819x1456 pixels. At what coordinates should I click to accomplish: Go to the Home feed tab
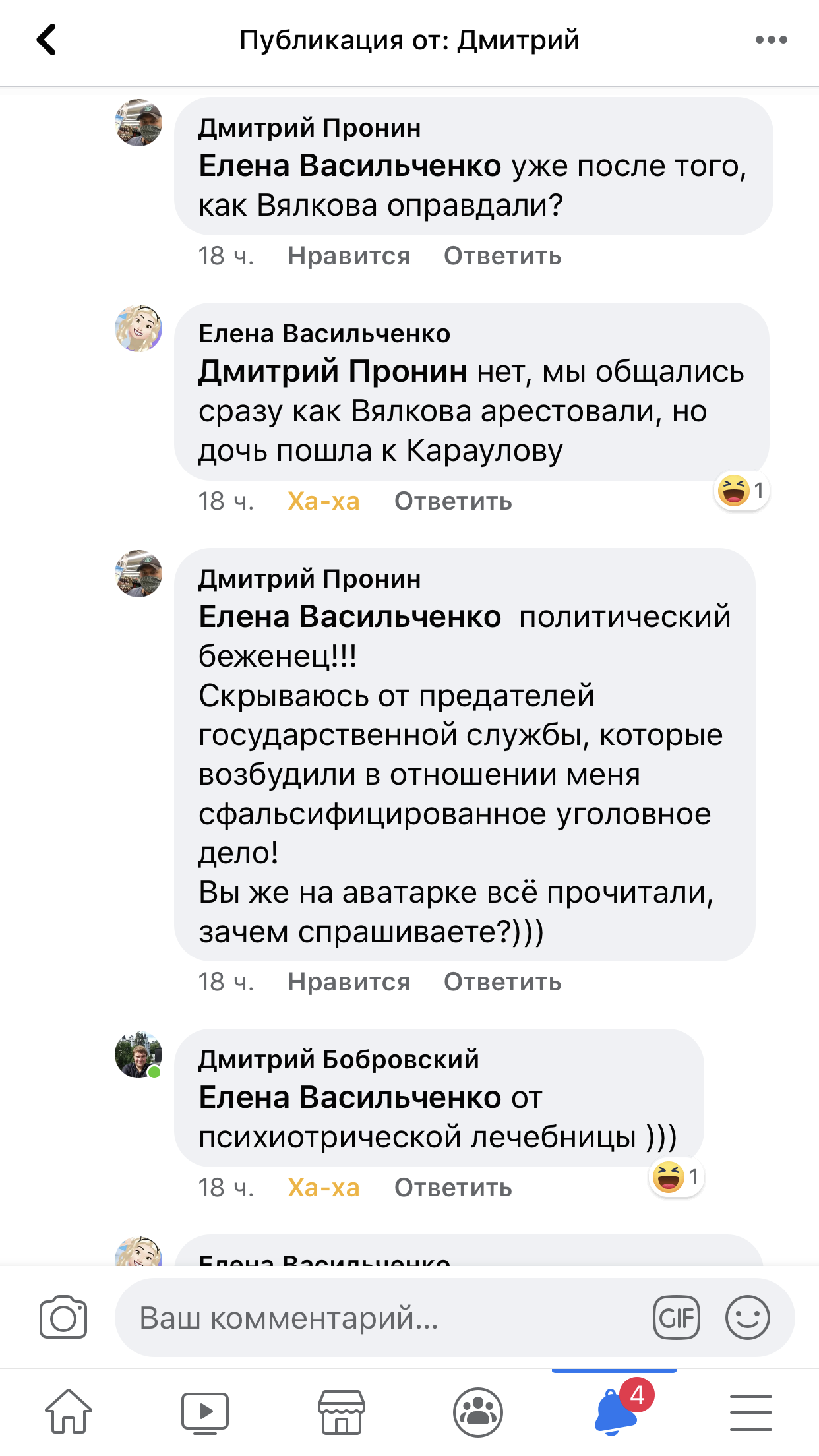69,1412
